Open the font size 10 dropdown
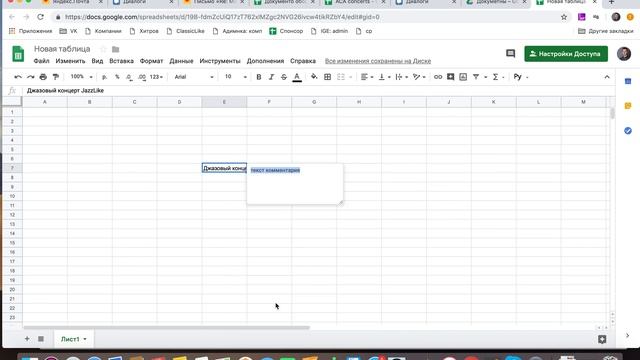 [236, 77]
